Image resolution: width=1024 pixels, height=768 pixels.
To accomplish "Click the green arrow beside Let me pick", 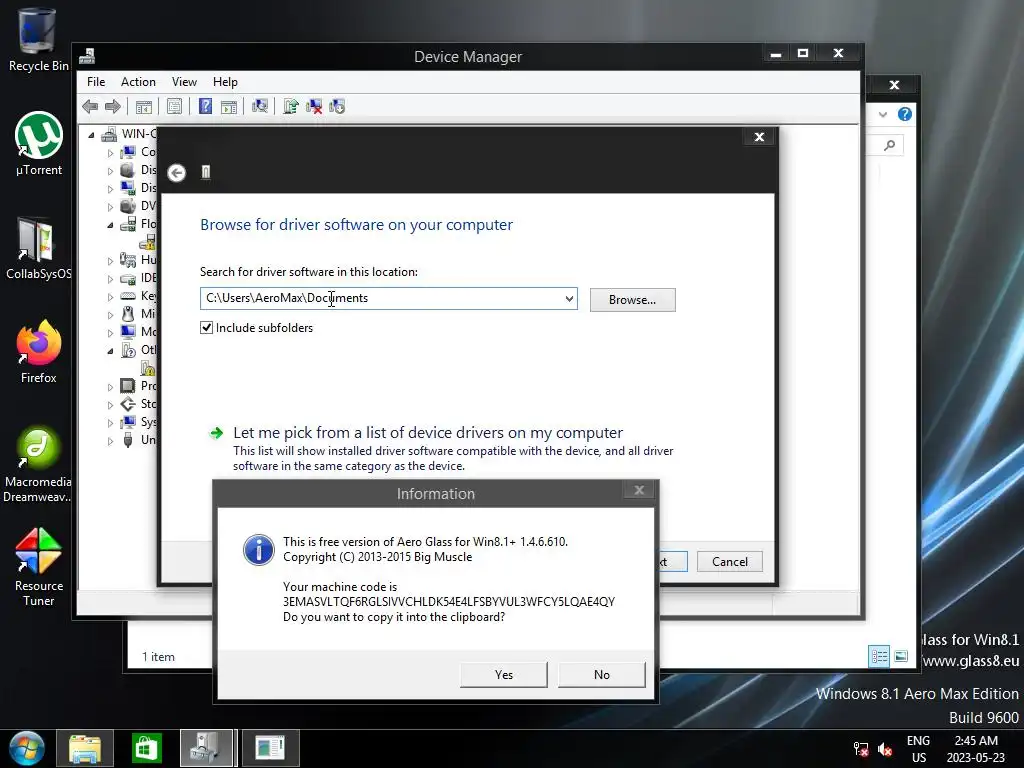I will pyautogui.click(x=216, y=433).
